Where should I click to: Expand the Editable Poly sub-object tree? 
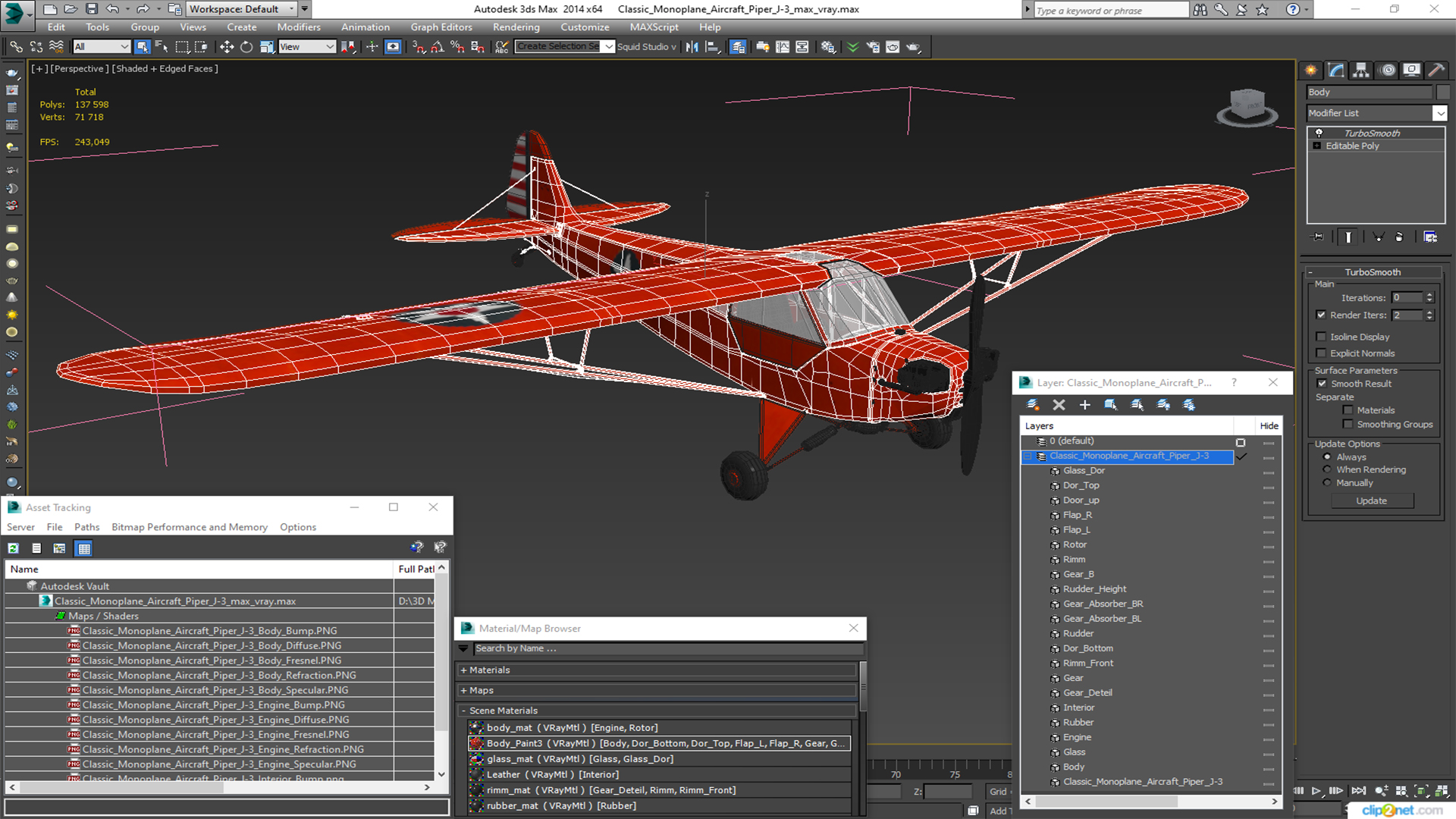[1317, 146]
